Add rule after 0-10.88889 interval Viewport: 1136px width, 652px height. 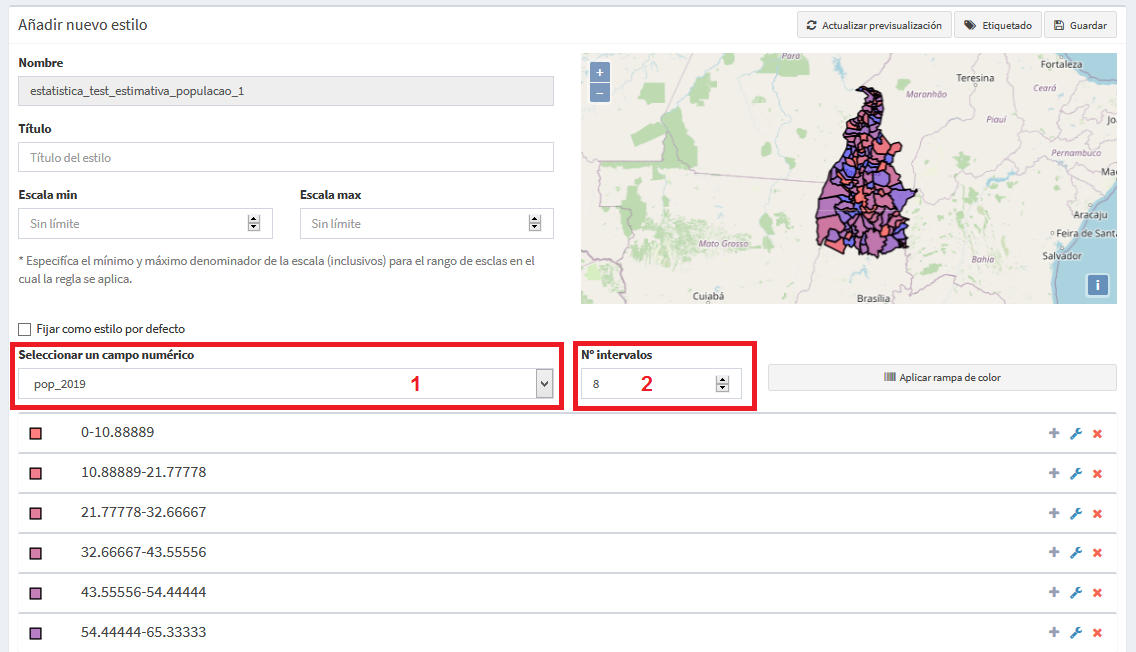click(1054, 433)
